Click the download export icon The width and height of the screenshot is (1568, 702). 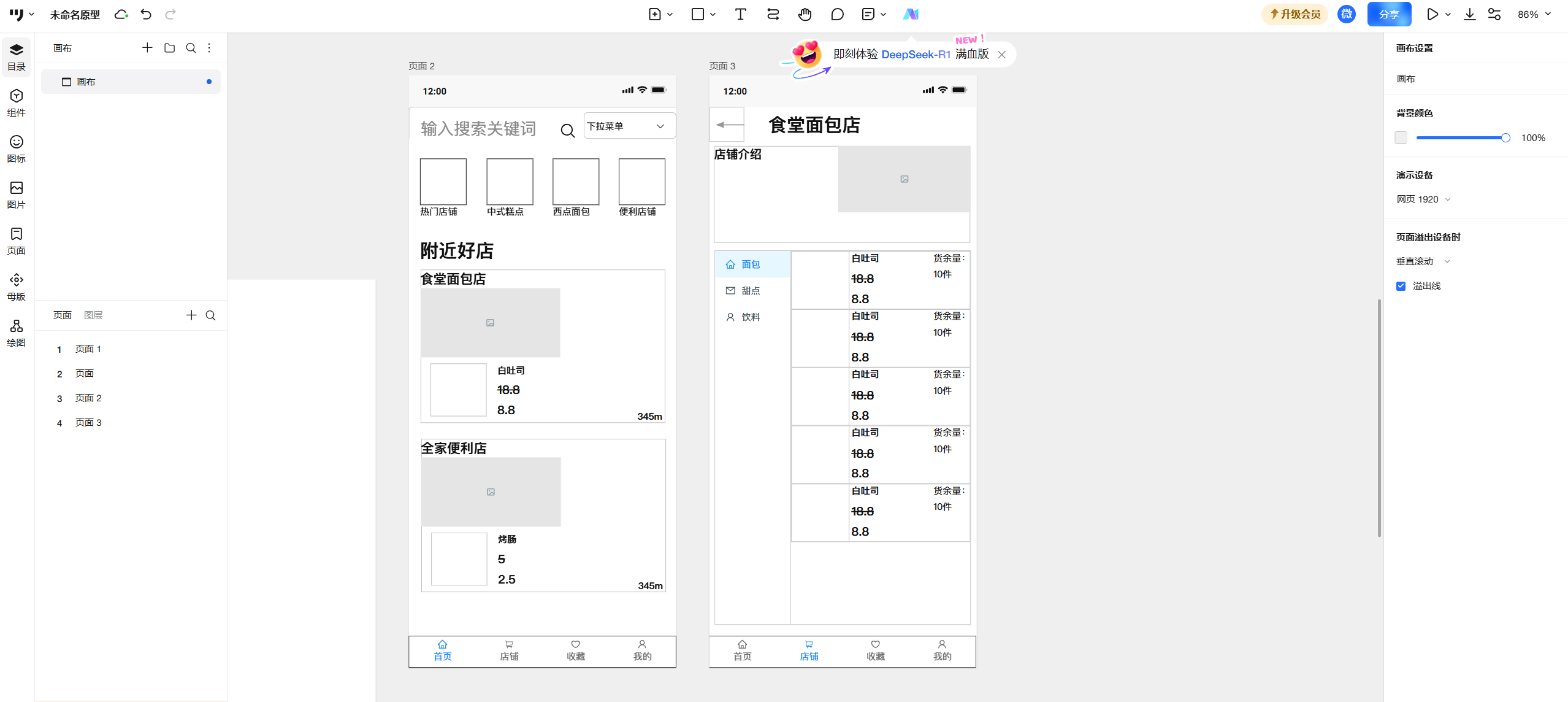[1469, 14]
